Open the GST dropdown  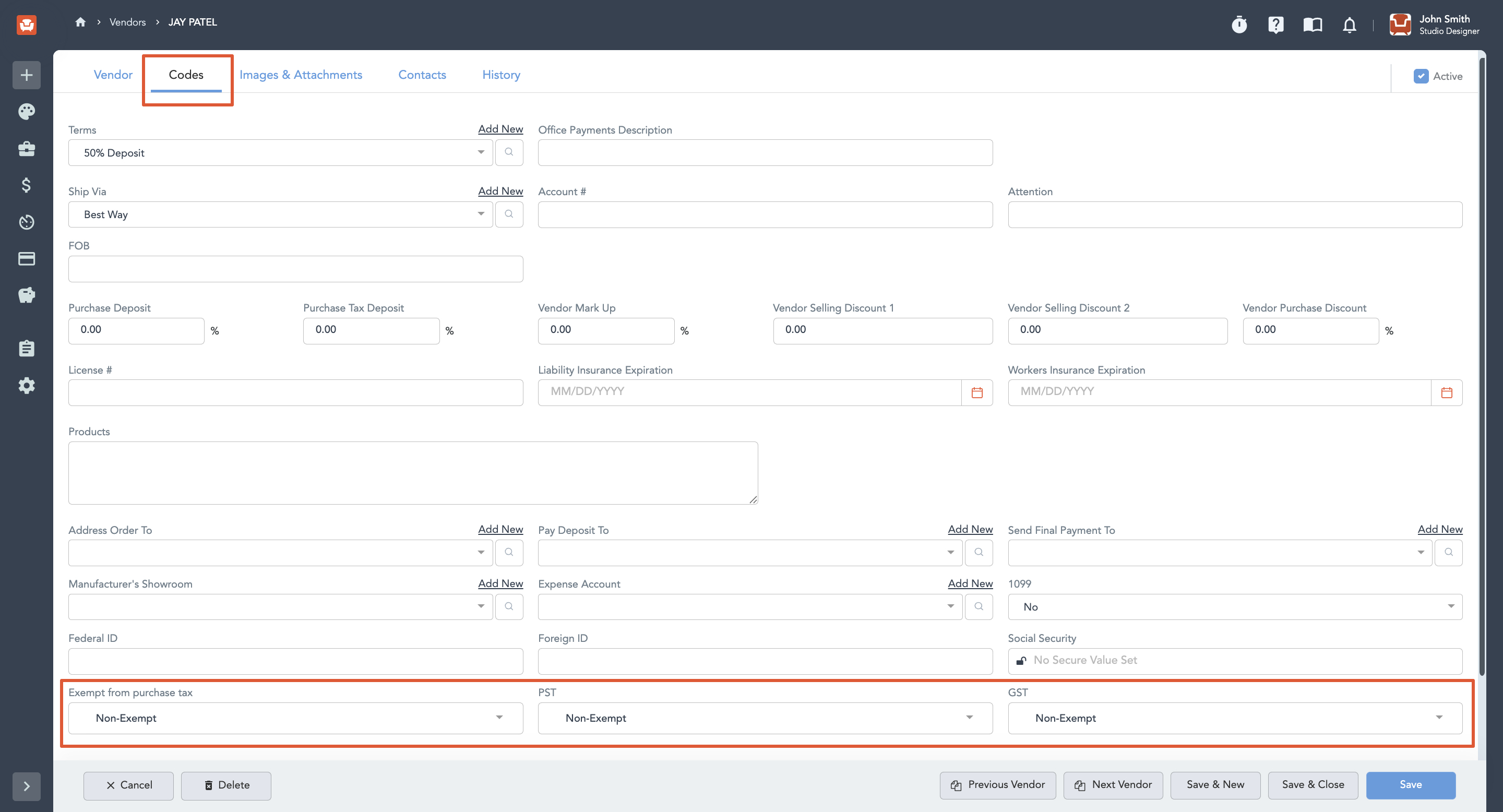click(1235, 718)
